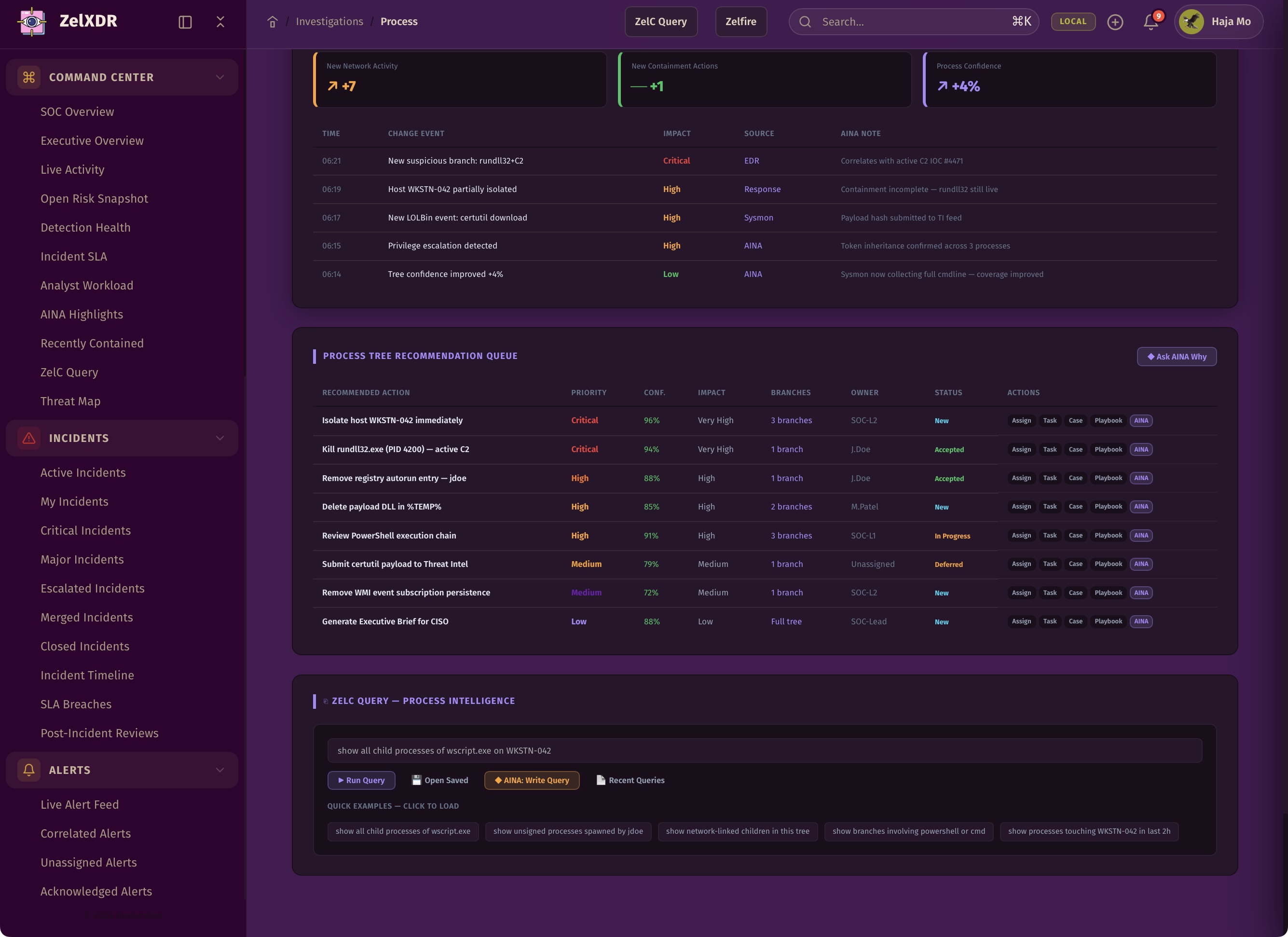Click the ZelXDR eye logo icon
The height and width of the screenshot is (937, 1288).
pyautogui.click(x=32, y=22)
